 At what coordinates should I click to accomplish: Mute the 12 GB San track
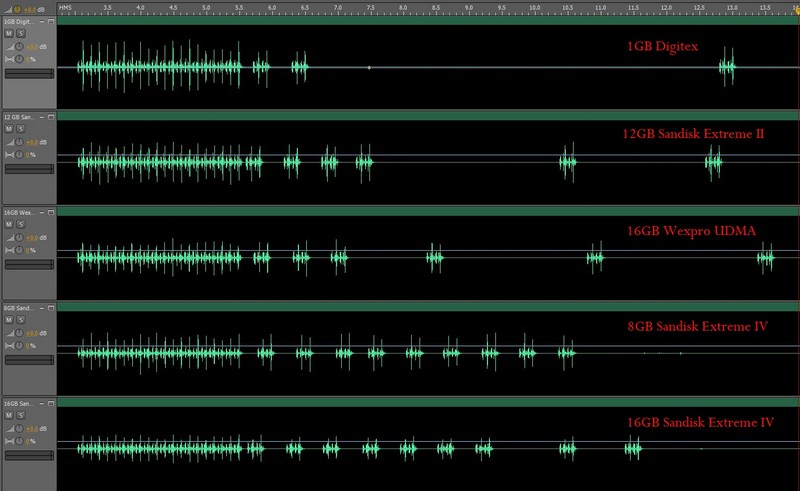click(x=9, y=129)
